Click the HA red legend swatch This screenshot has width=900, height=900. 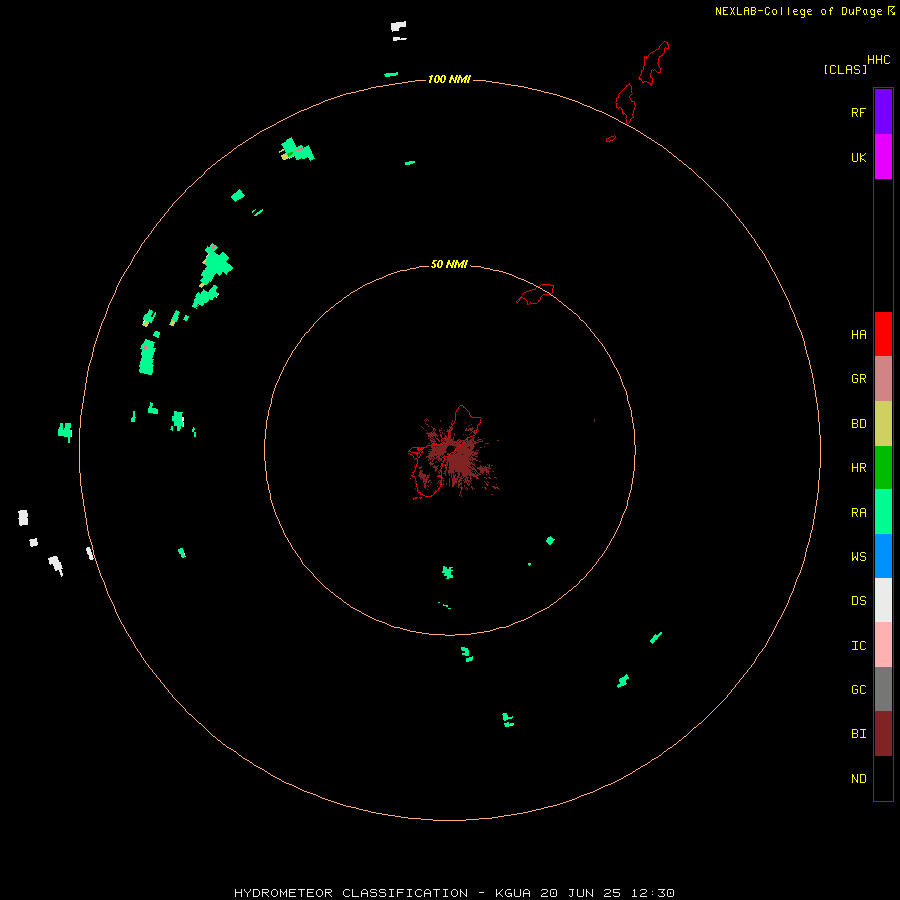[883, 334]
